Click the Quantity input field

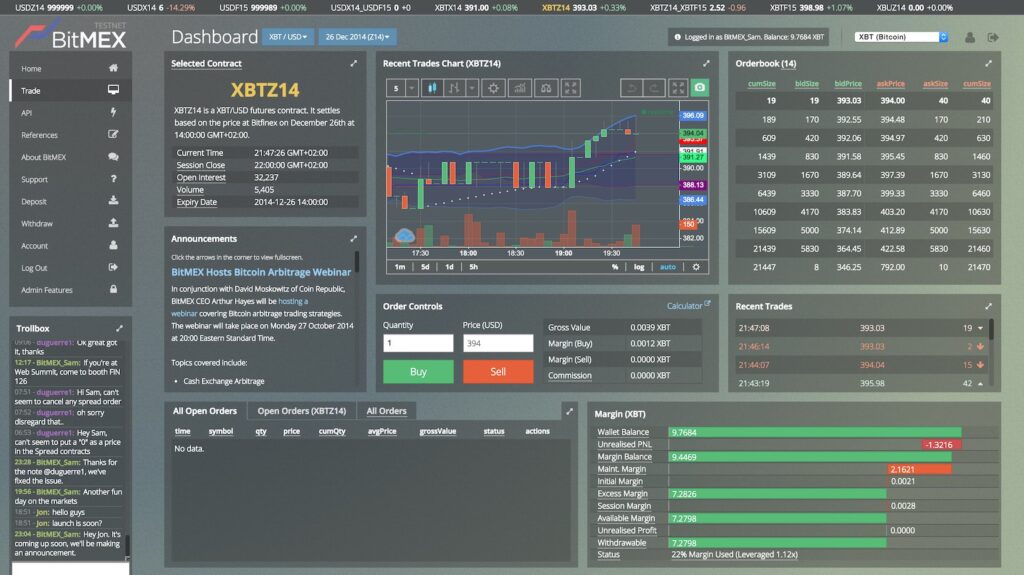pos(418,343)
